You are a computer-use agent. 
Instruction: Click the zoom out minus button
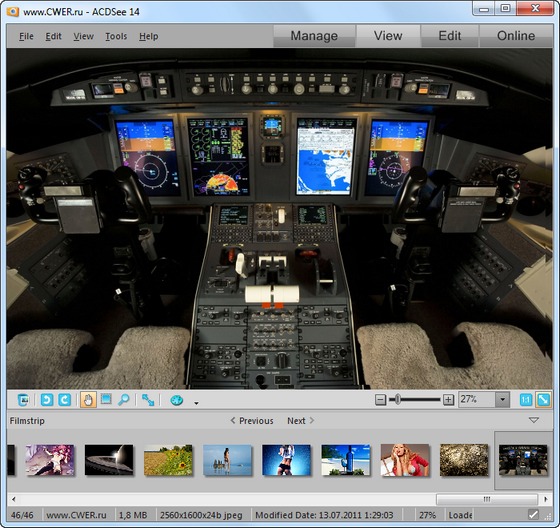click(x=381, y=400)
